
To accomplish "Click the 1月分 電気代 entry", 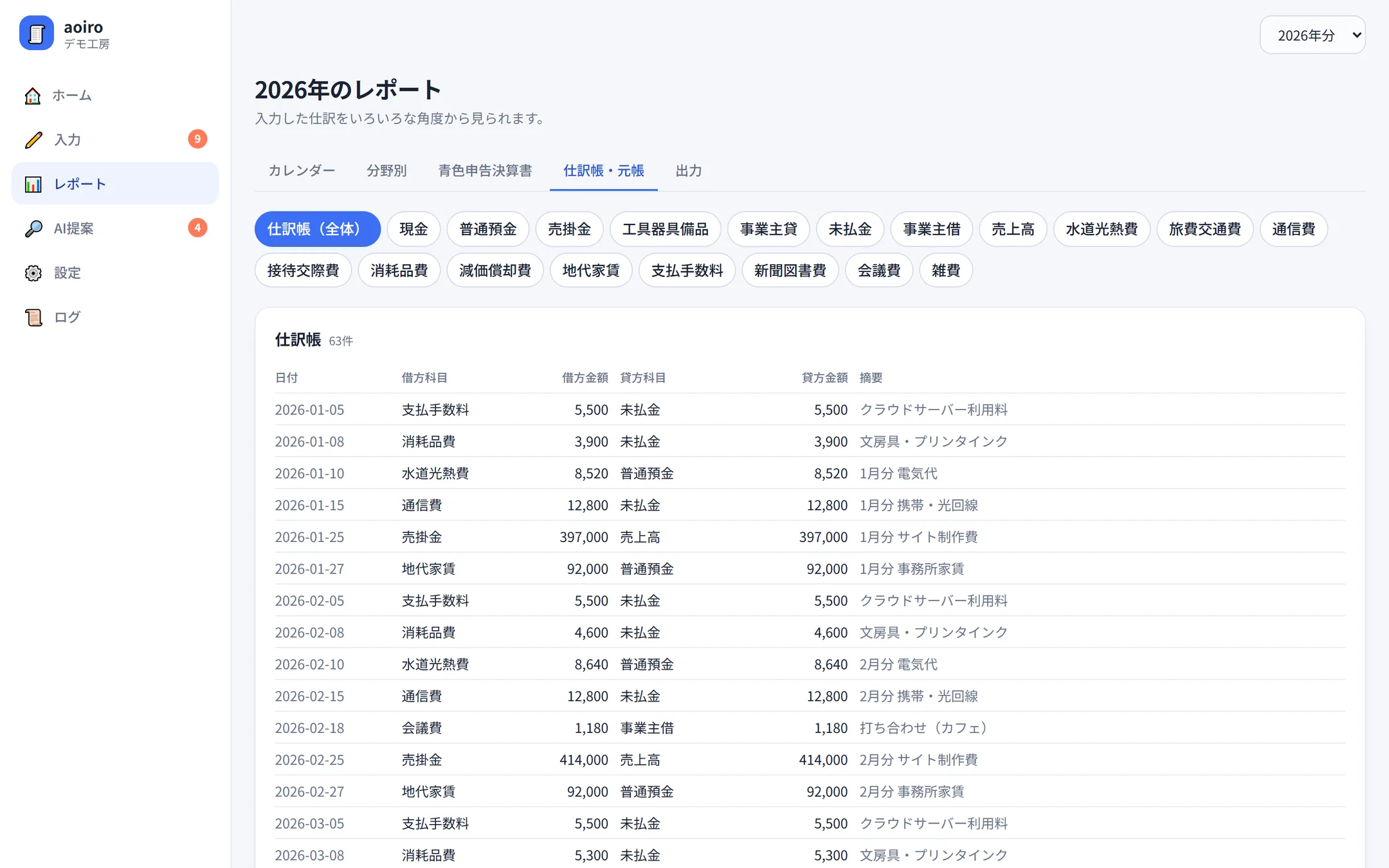I will click(898, 473).
